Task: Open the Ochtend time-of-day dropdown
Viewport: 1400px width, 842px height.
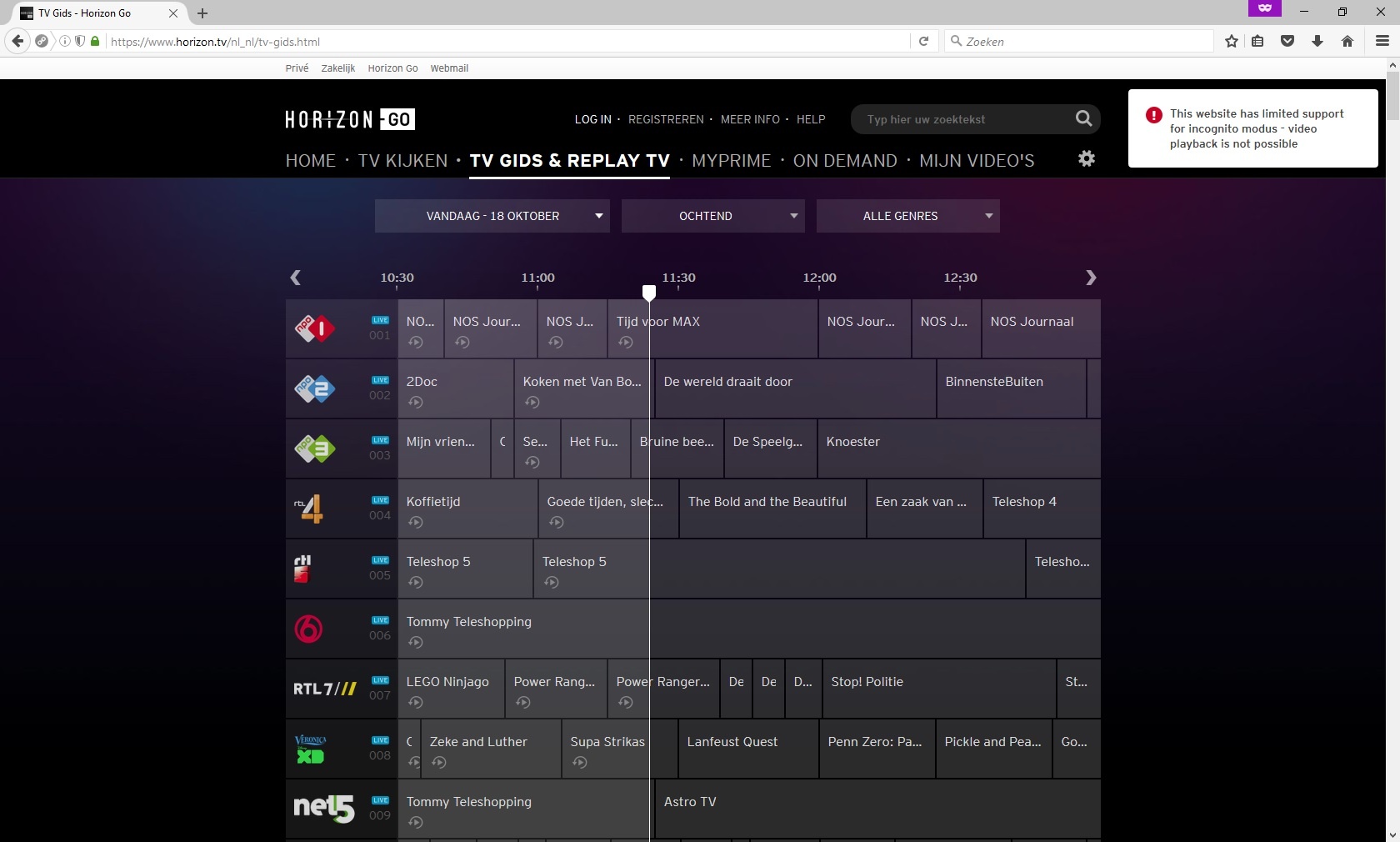Action: 713,216
